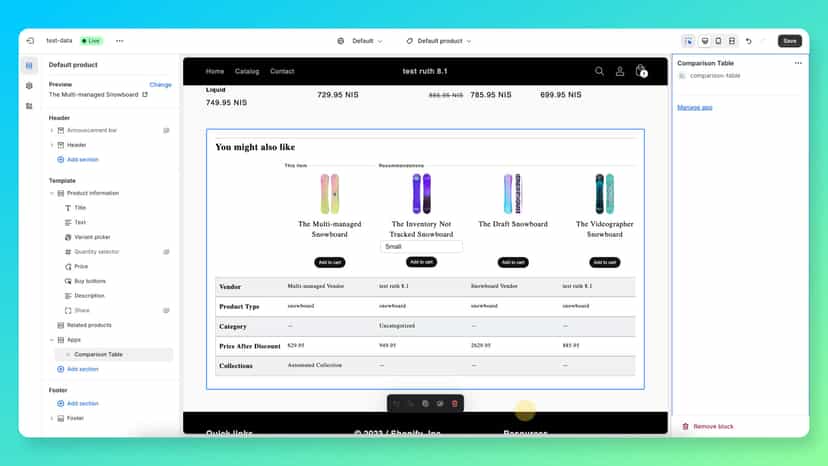Click the Save button
Screen dimensions: 828x466
[789, 41]
